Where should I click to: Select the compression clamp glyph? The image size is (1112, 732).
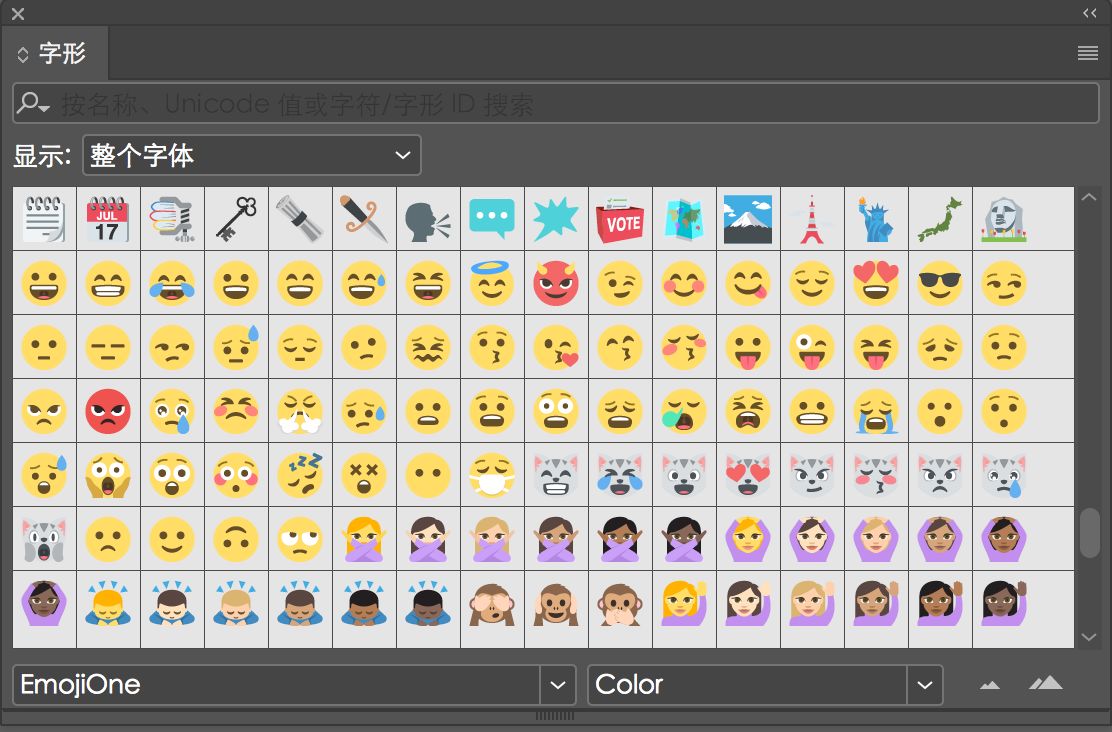172,218
